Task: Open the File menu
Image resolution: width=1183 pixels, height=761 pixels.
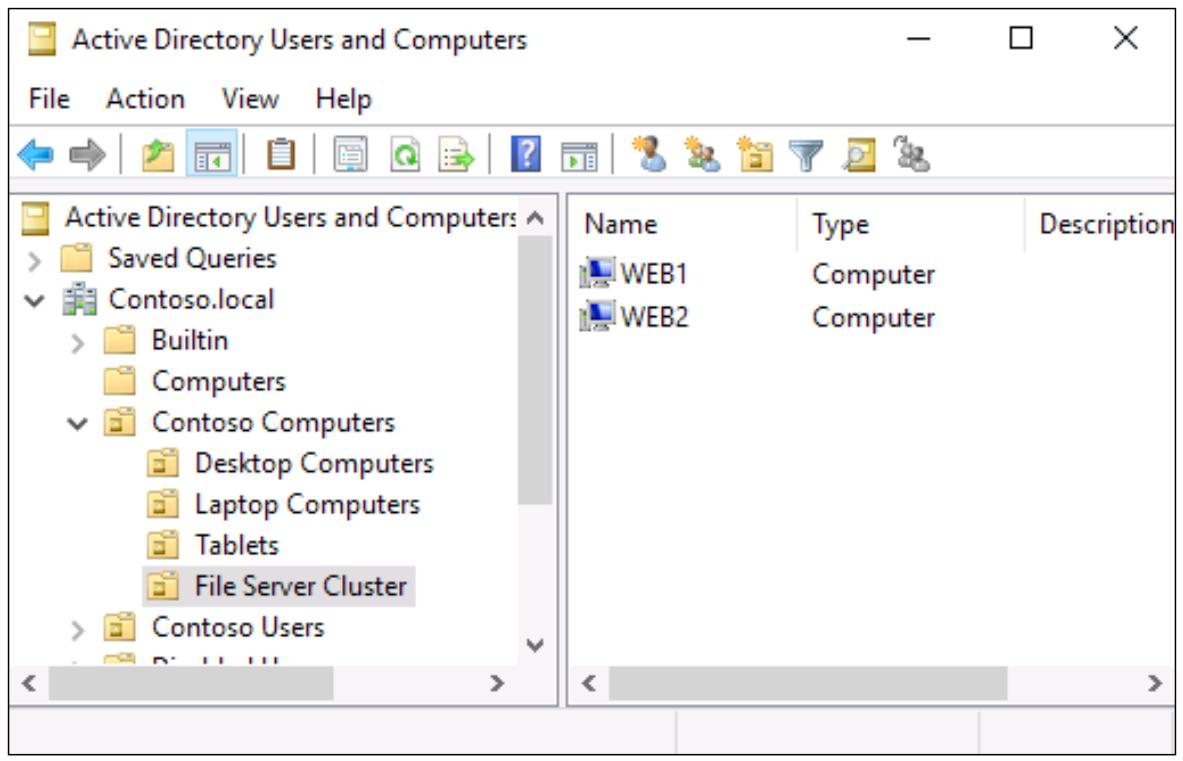Action: click(x=49, y=99)
